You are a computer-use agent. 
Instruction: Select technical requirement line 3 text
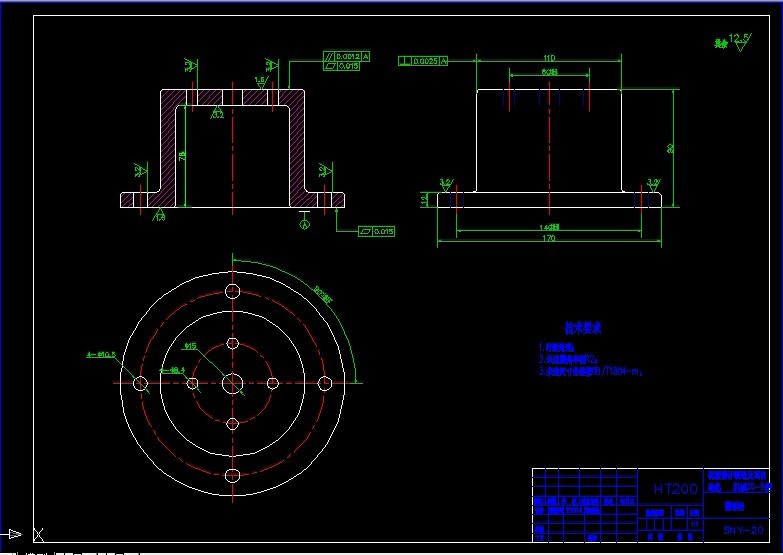coord(591,372)
